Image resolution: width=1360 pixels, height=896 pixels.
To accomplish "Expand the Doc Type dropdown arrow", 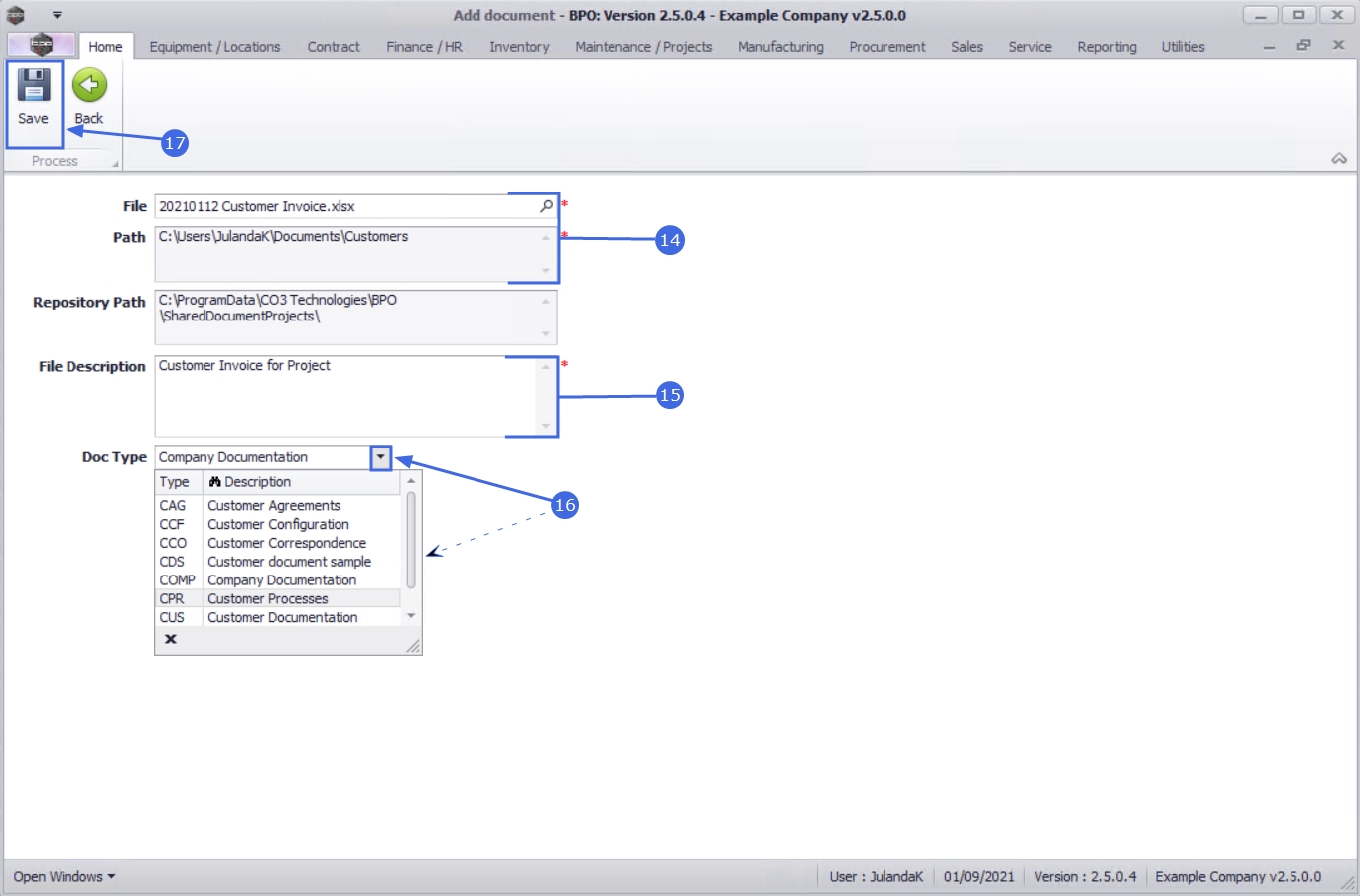I will pyautogui.click(x=380, y=457).
